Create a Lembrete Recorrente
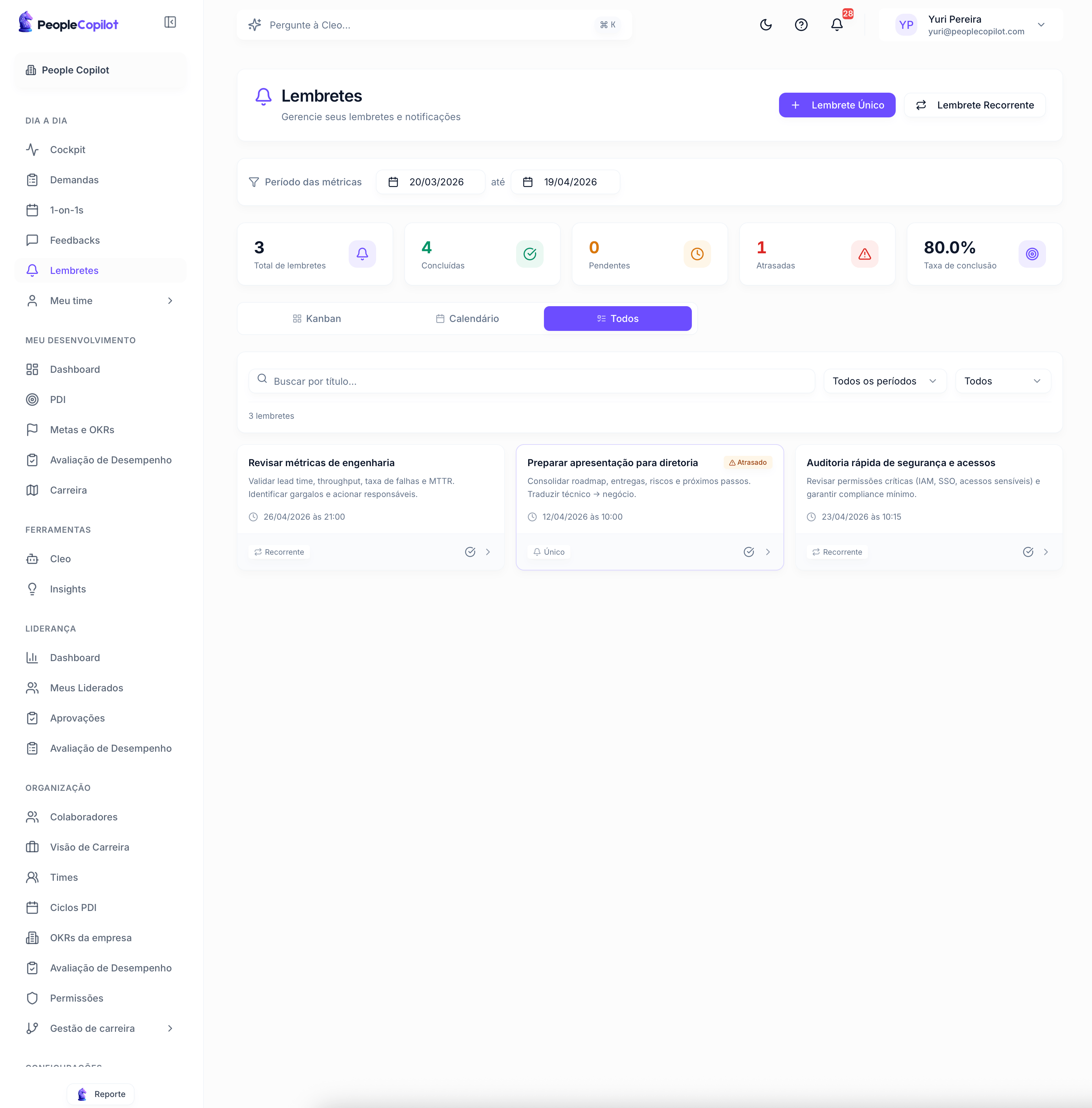 (974, 105)
